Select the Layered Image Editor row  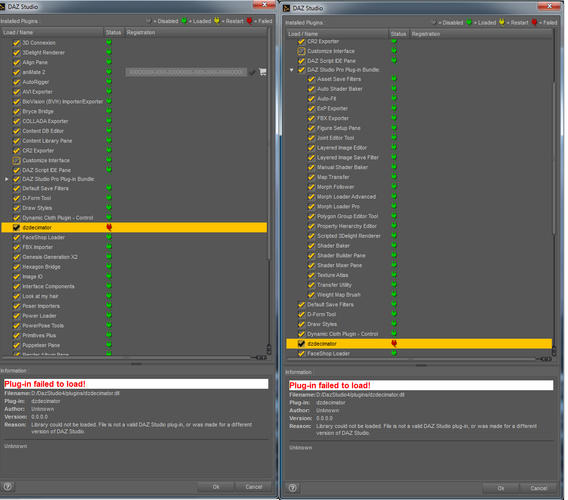[x=419, y=147]
